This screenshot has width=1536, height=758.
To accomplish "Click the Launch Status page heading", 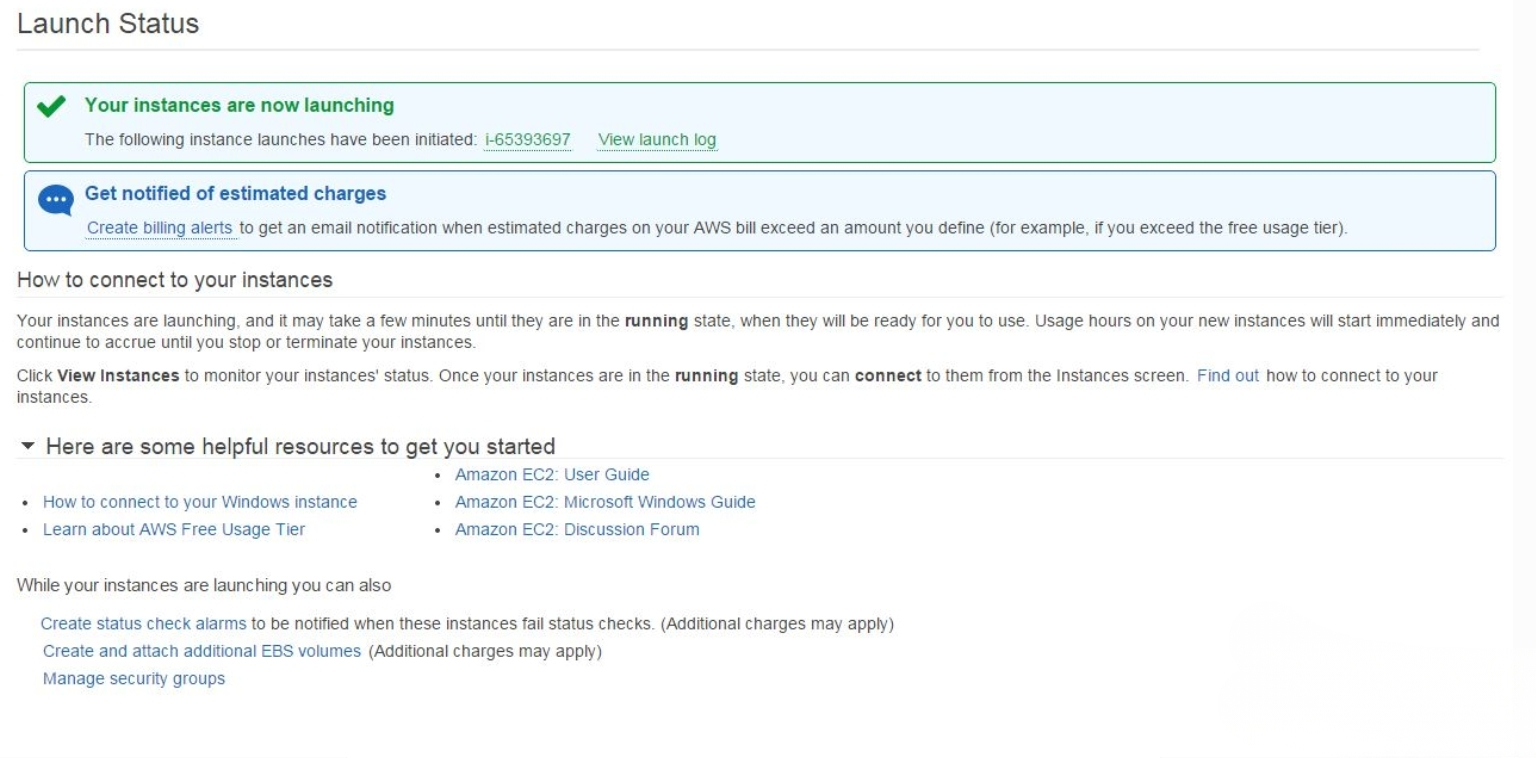I will (108, 25).
